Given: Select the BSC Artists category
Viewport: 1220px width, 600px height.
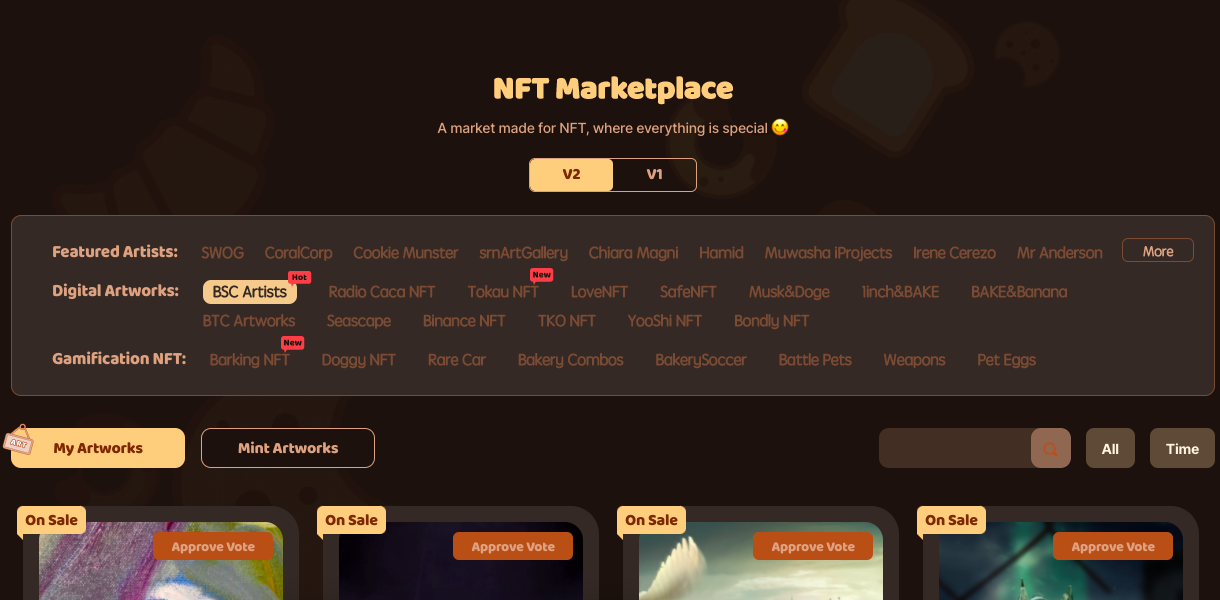Looking at the screenshot, I should [250, 292].
